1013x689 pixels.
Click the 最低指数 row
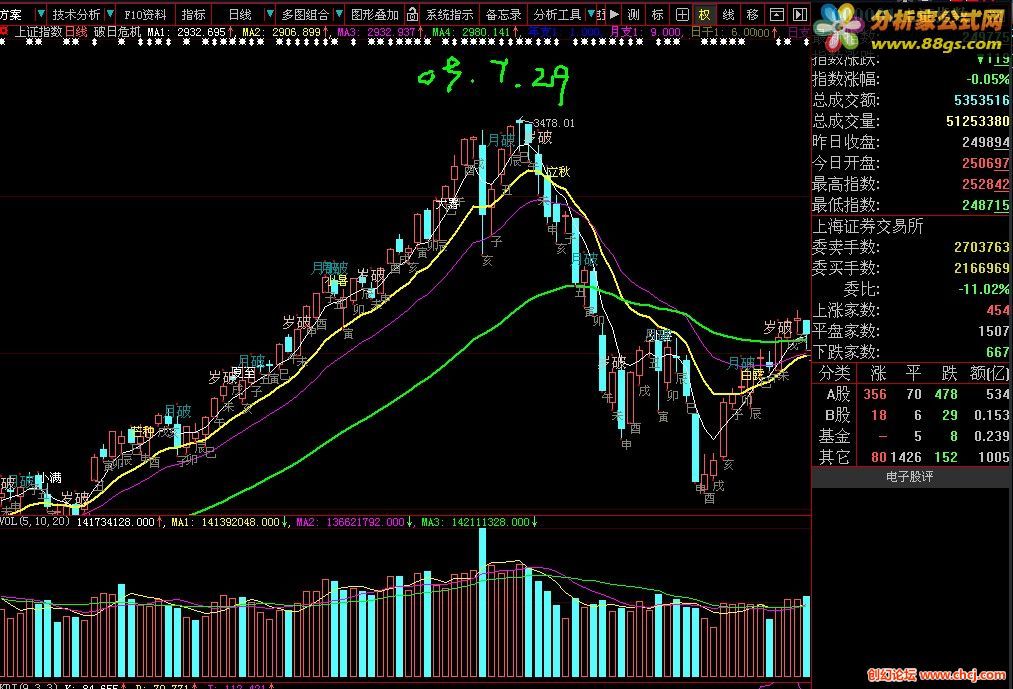[910, 205]
